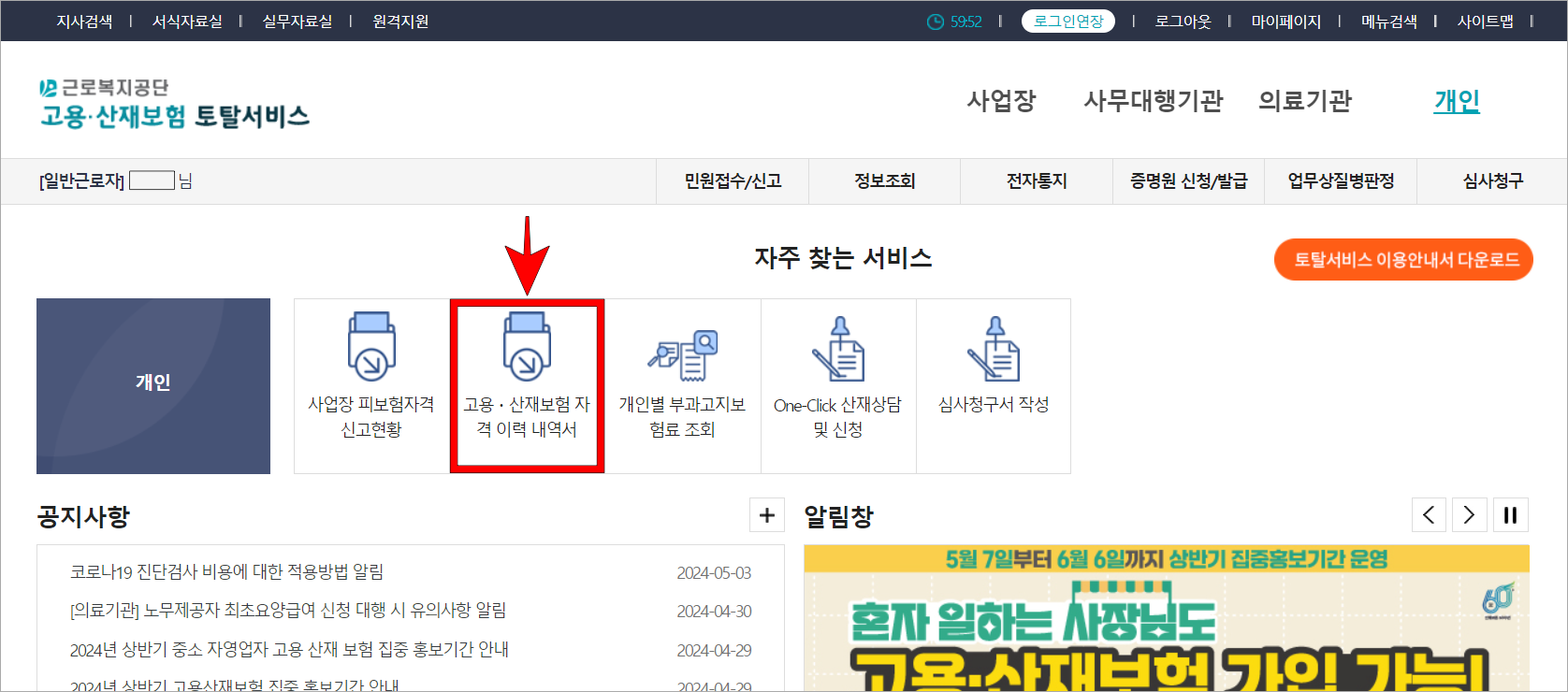This screenshot has width=1568, height=692.
Task: Switch to 사무대행기관 tab
Action: pos(1153,101)
